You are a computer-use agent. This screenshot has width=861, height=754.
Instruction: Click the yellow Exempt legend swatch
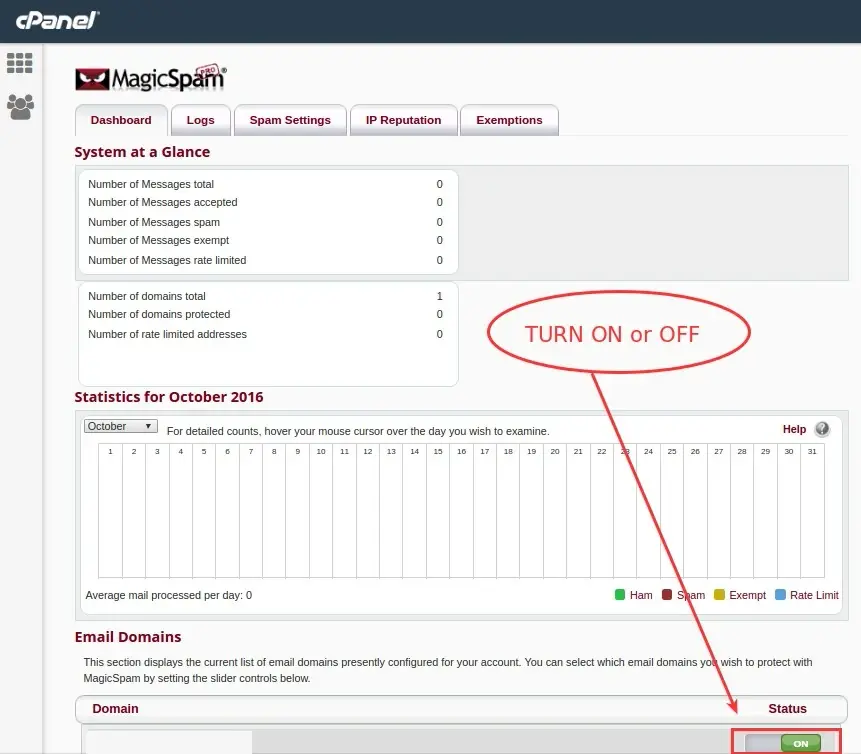click(719, 595)
